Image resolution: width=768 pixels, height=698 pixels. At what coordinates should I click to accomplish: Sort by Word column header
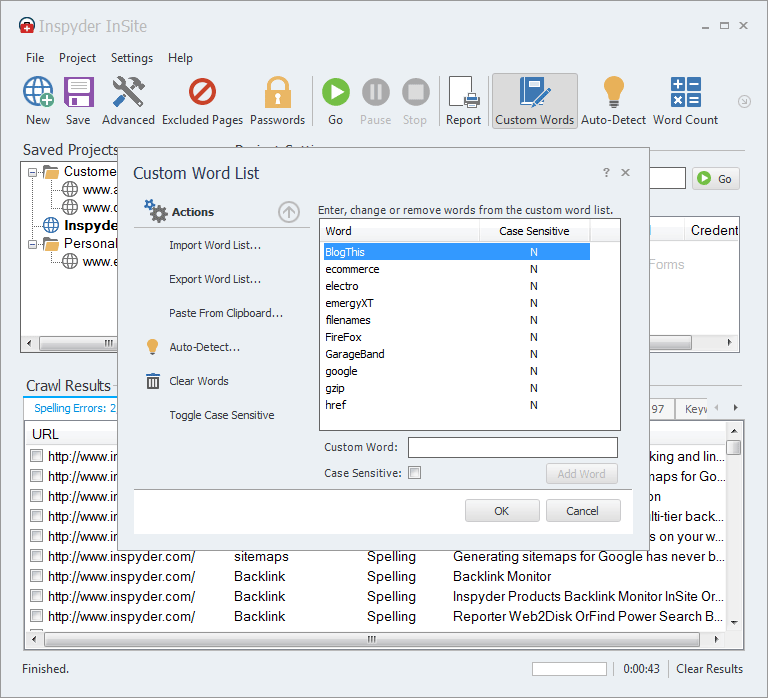coord(400,231)
